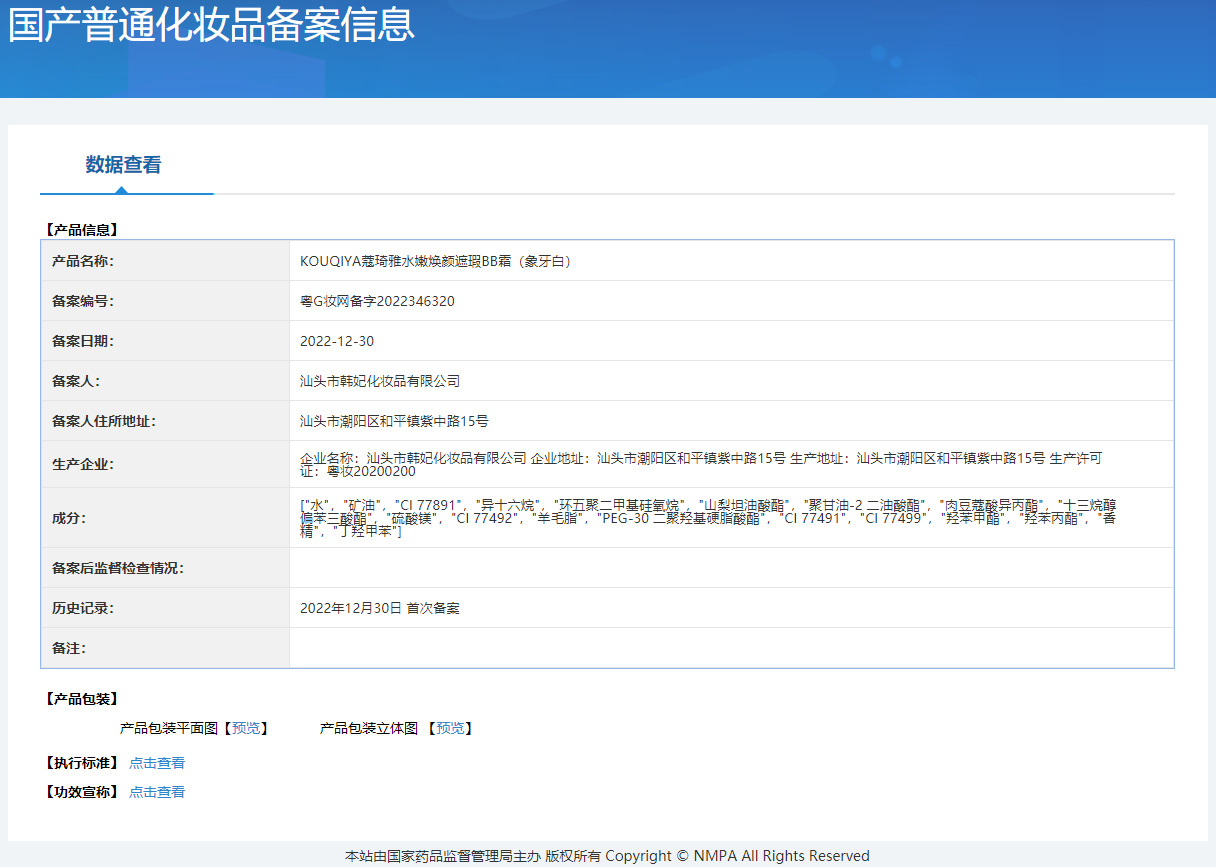Screen dimensions: 1216x867
Task: Click the product name KOUQIYA BB霜 text
Action: [x=435, y=261]
